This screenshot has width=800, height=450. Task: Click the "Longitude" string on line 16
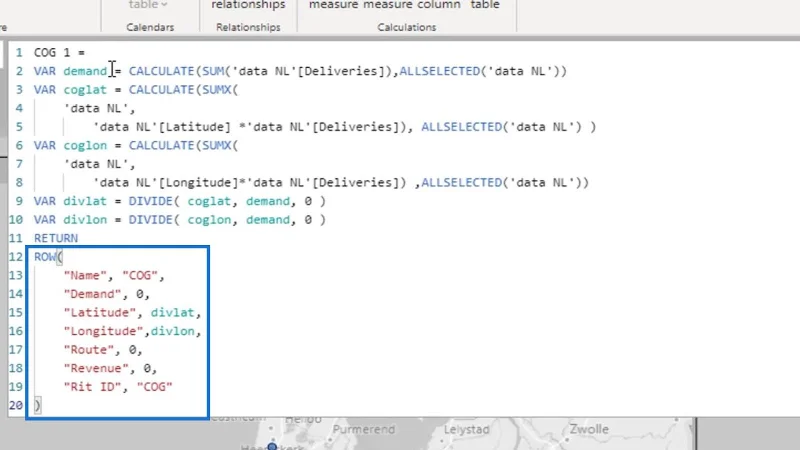click(104, 331)
